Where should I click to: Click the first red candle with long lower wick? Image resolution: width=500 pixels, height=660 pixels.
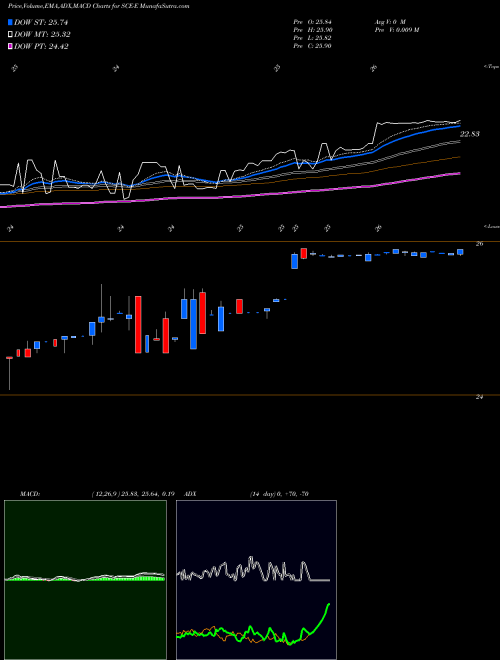[x=9, y=373]
